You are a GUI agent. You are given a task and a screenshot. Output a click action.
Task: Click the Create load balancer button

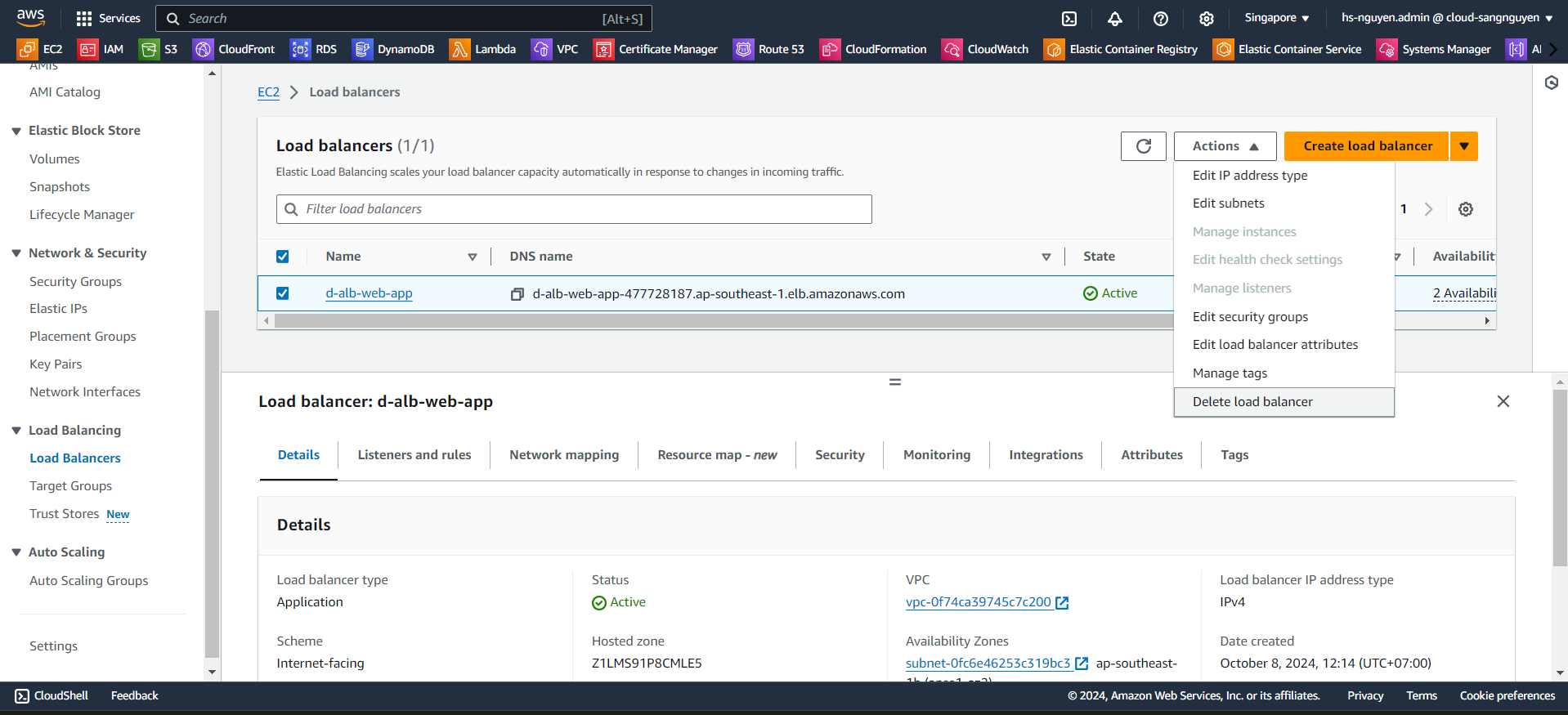1367,146
